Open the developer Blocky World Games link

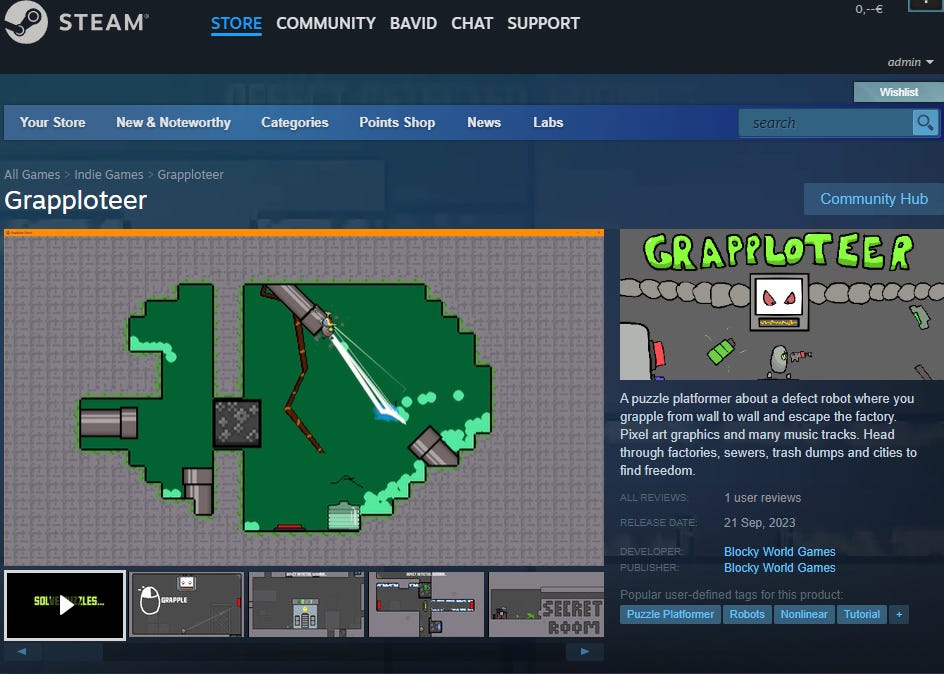pyautogui.click(x=780, y=551)
